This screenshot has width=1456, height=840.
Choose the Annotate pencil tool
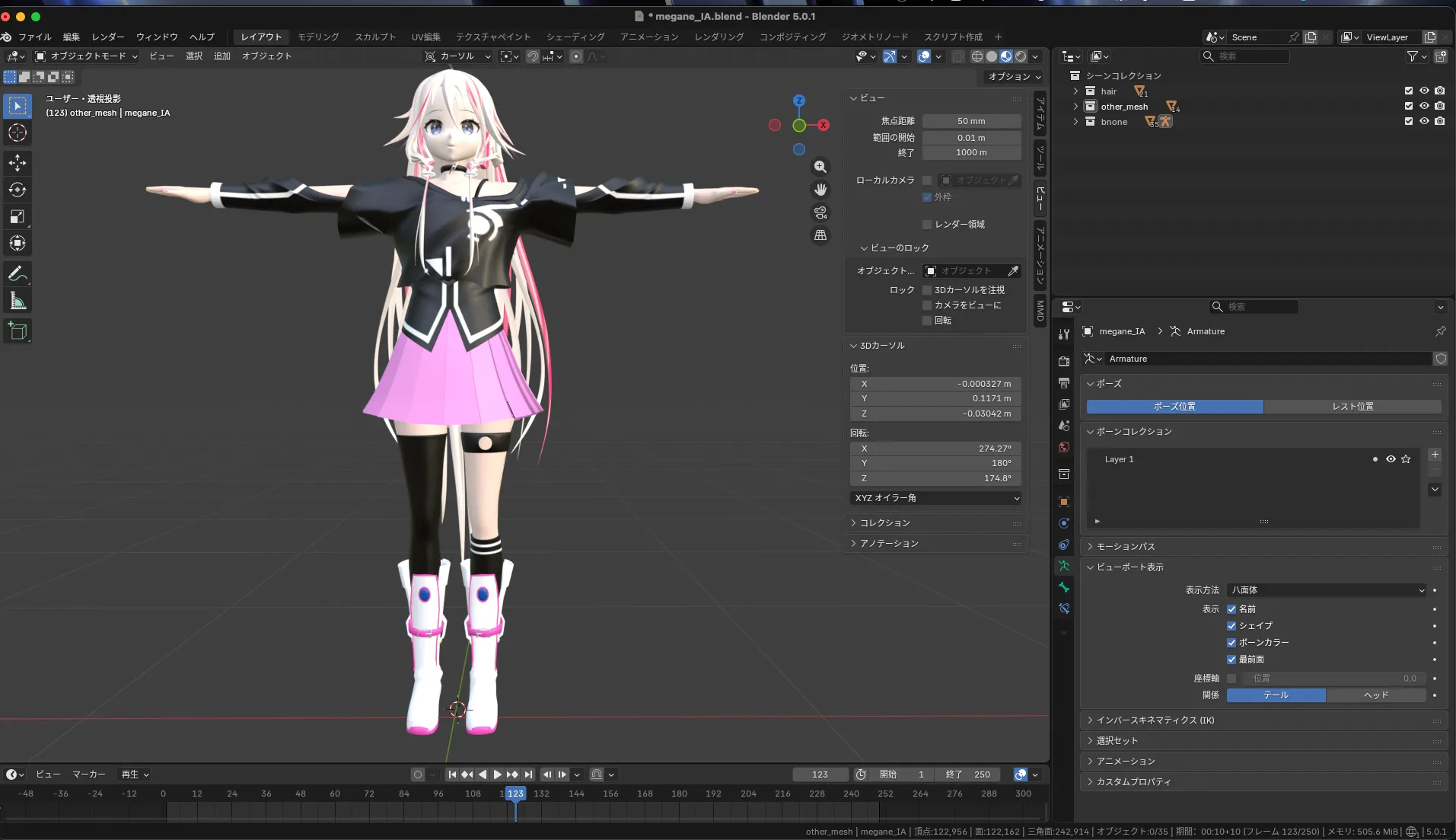pos(18,274)
